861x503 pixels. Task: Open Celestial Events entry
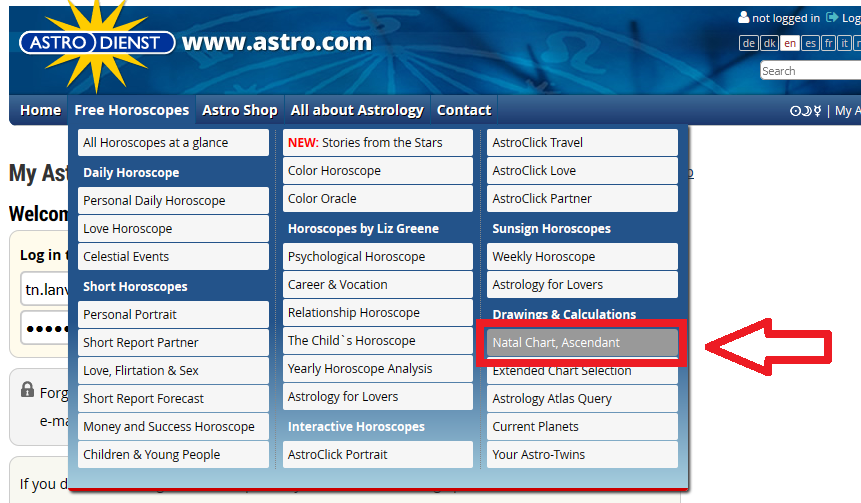click(x=174, y=256)
